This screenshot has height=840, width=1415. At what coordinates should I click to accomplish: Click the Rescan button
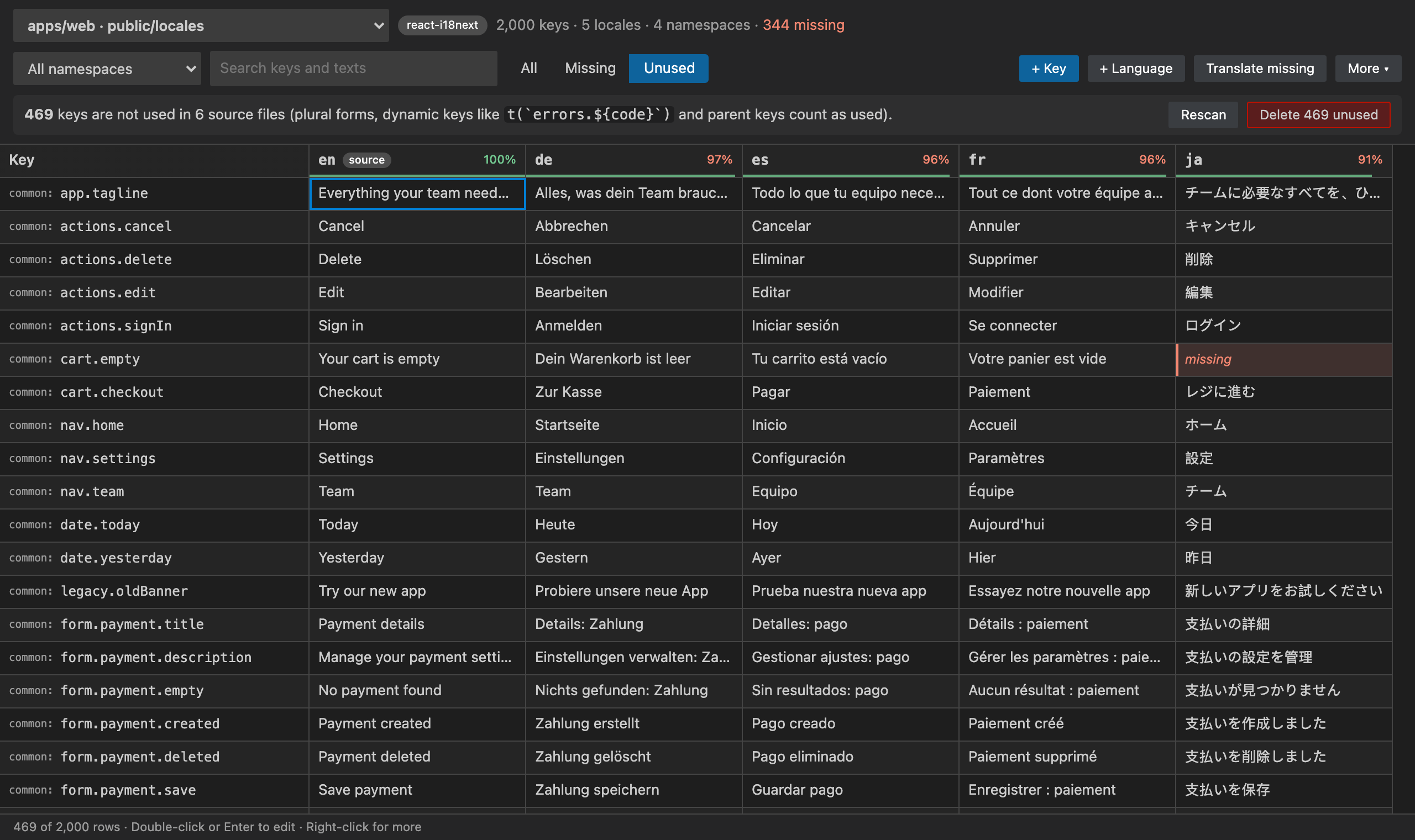[1203, 115]
